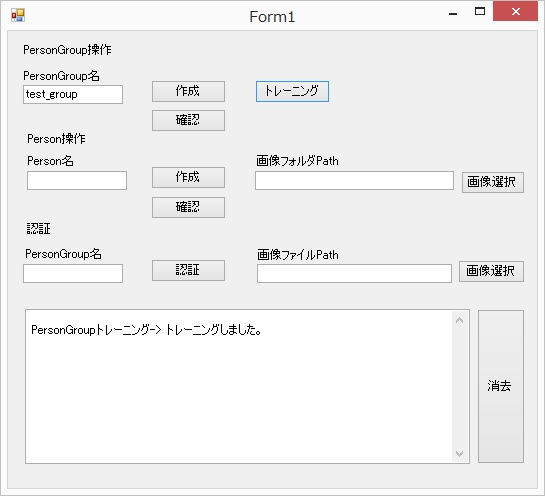The width and height of the screenshot is (545, 496).
Task: Click the log scrollbar down arrow
Action: tap(459, 454)
